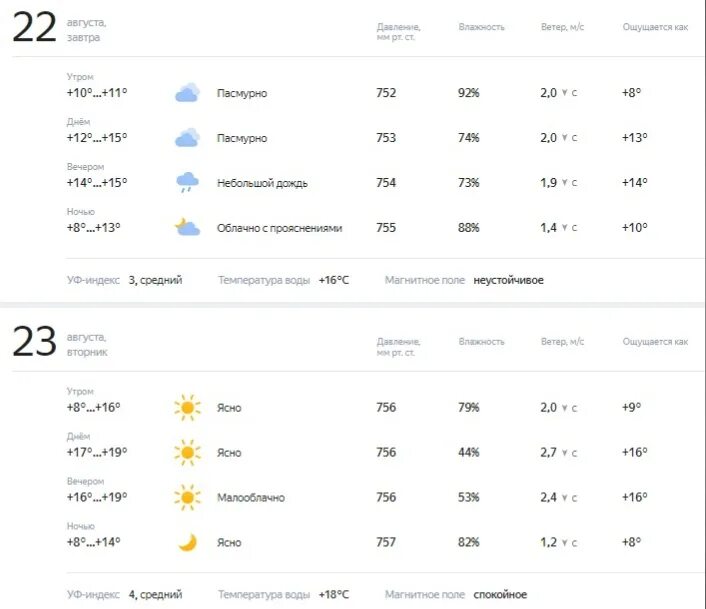
Task: Click the sun icon beside Малооблачно
Action: pyautogui.click(x=187, y=497)
